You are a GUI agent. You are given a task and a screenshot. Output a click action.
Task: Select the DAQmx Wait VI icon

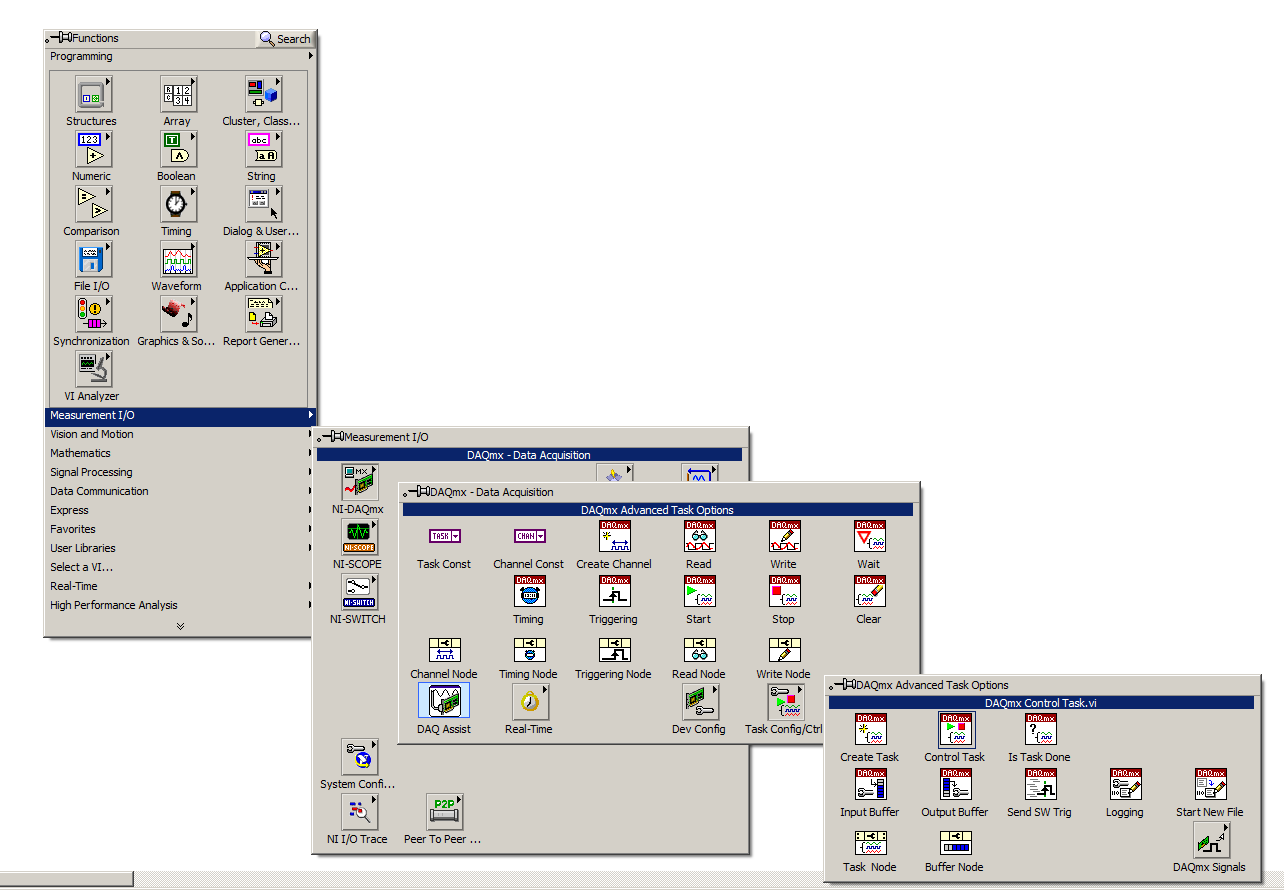pos(869,537)
